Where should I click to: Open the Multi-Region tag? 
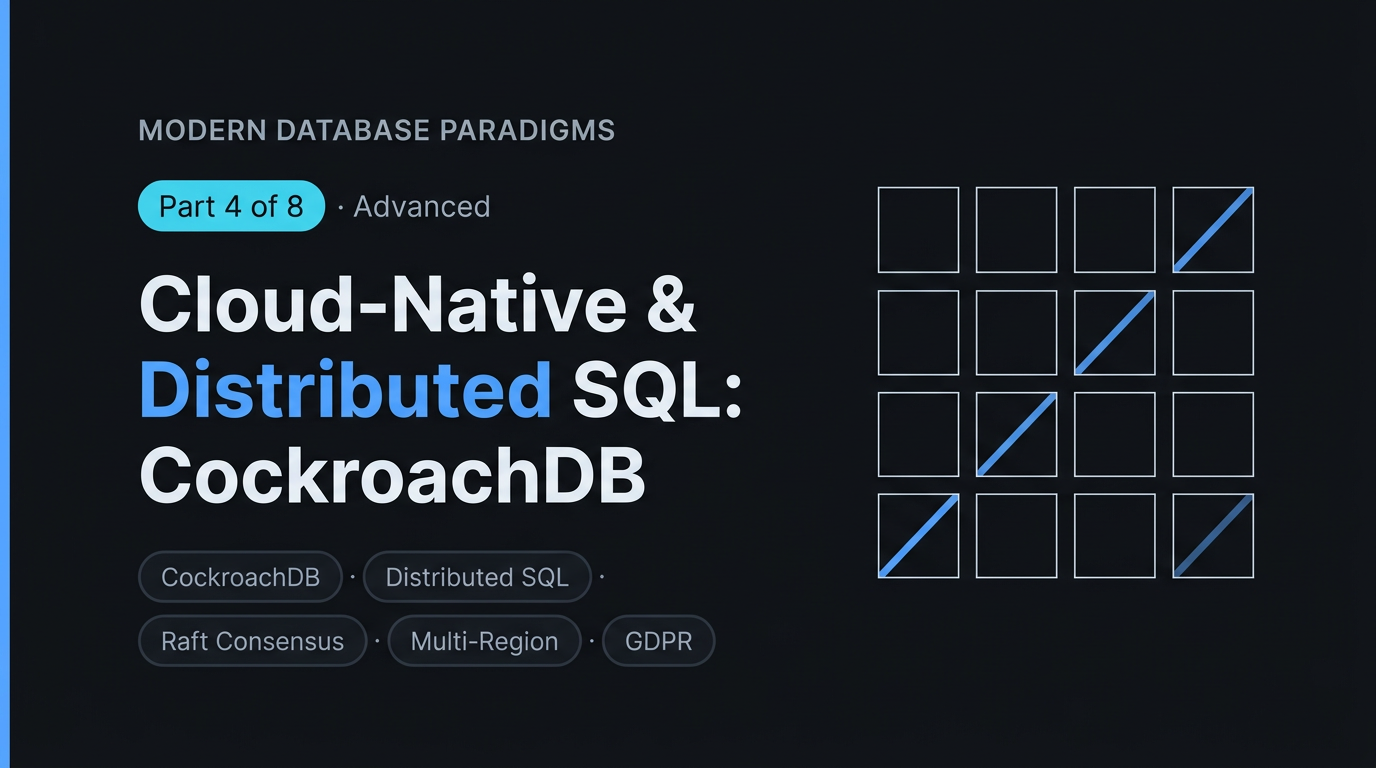(484, 641)
